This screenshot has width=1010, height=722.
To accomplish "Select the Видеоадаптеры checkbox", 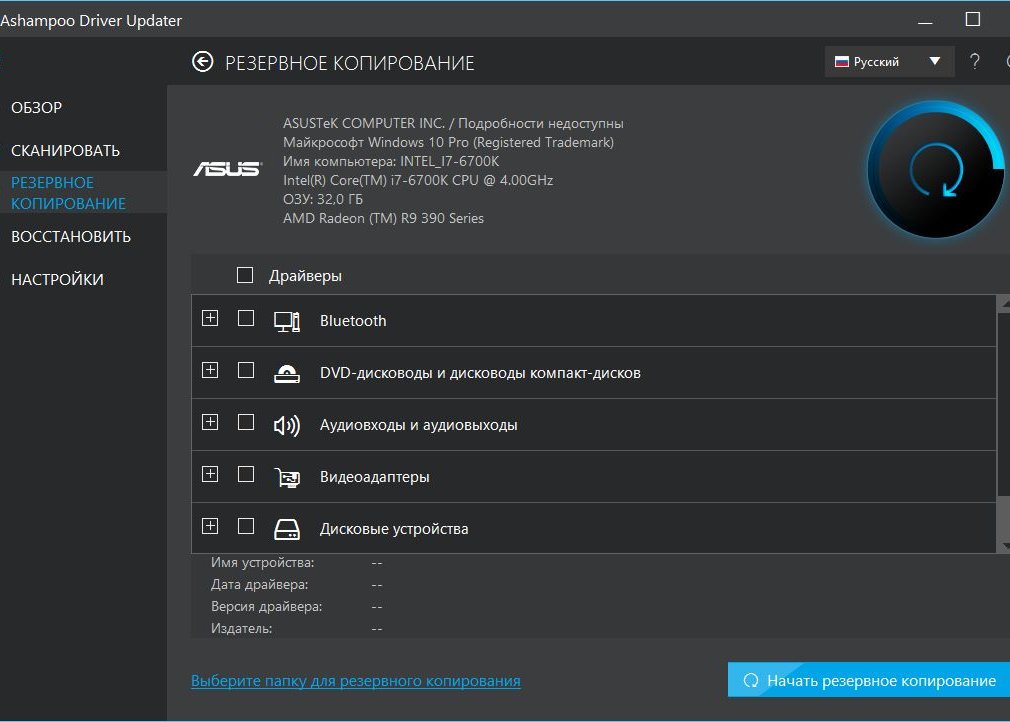I will point(245,475).
